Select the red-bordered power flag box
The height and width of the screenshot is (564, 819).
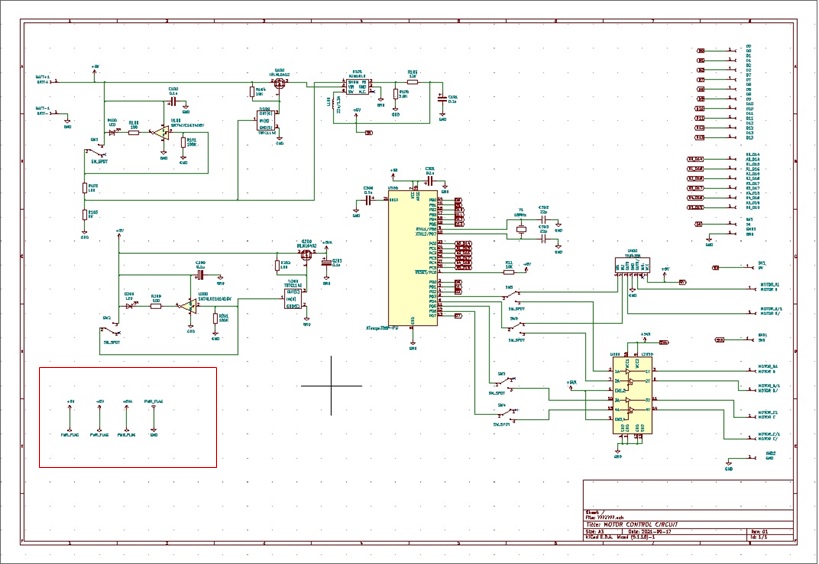coord(128,417)
